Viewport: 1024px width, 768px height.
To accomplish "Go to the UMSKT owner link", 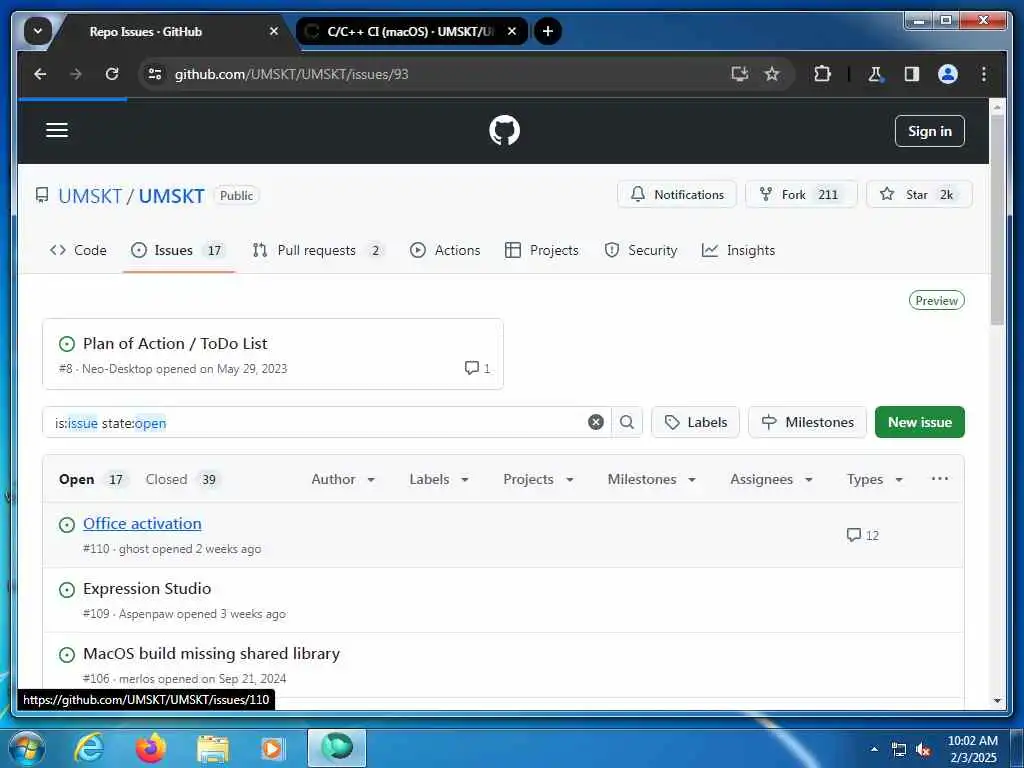I will pos(89,195).
